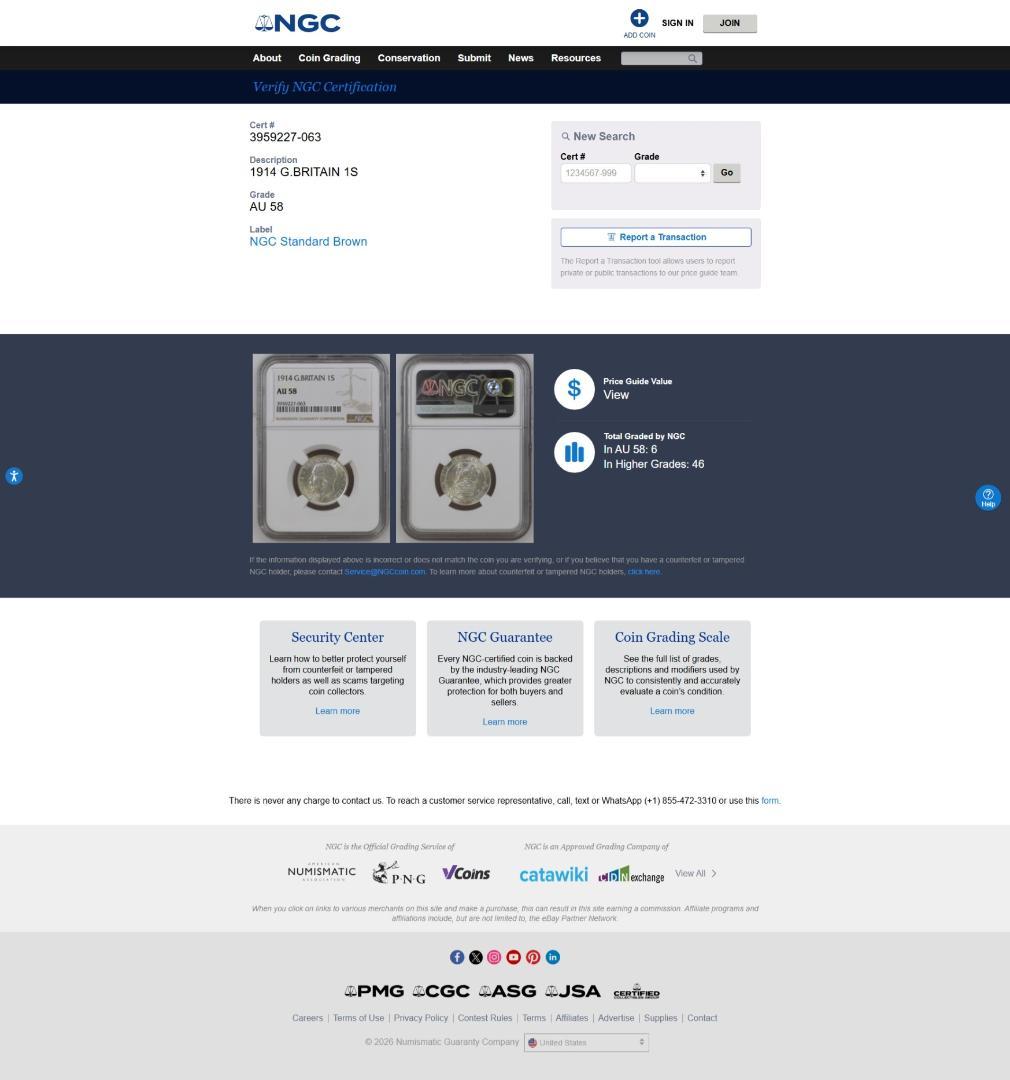Click View under Price Guide Value
The image size is (1010, 1080).
click(x=616, y=395)
